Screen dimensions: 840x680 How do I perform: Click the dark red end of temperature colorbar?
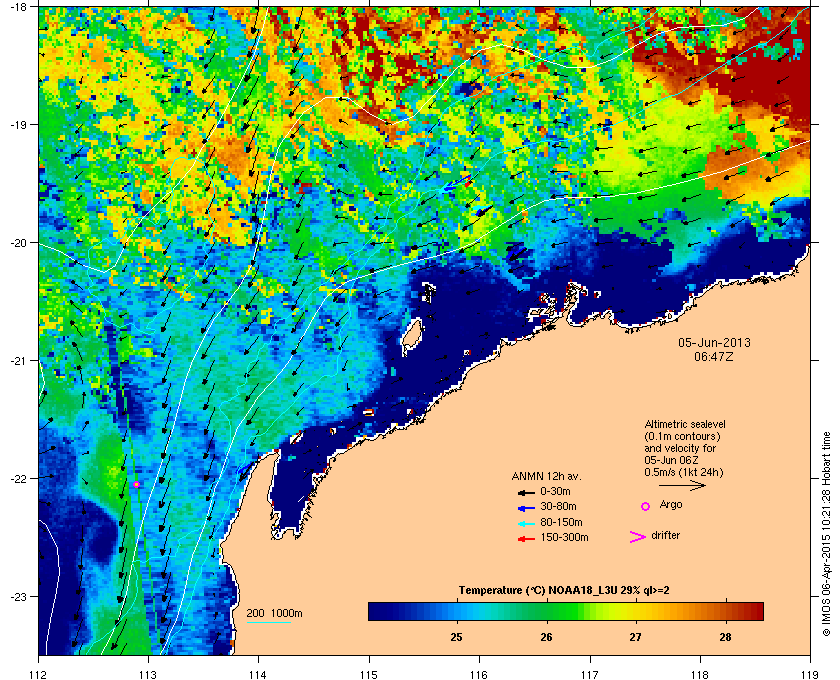(755, 611)
